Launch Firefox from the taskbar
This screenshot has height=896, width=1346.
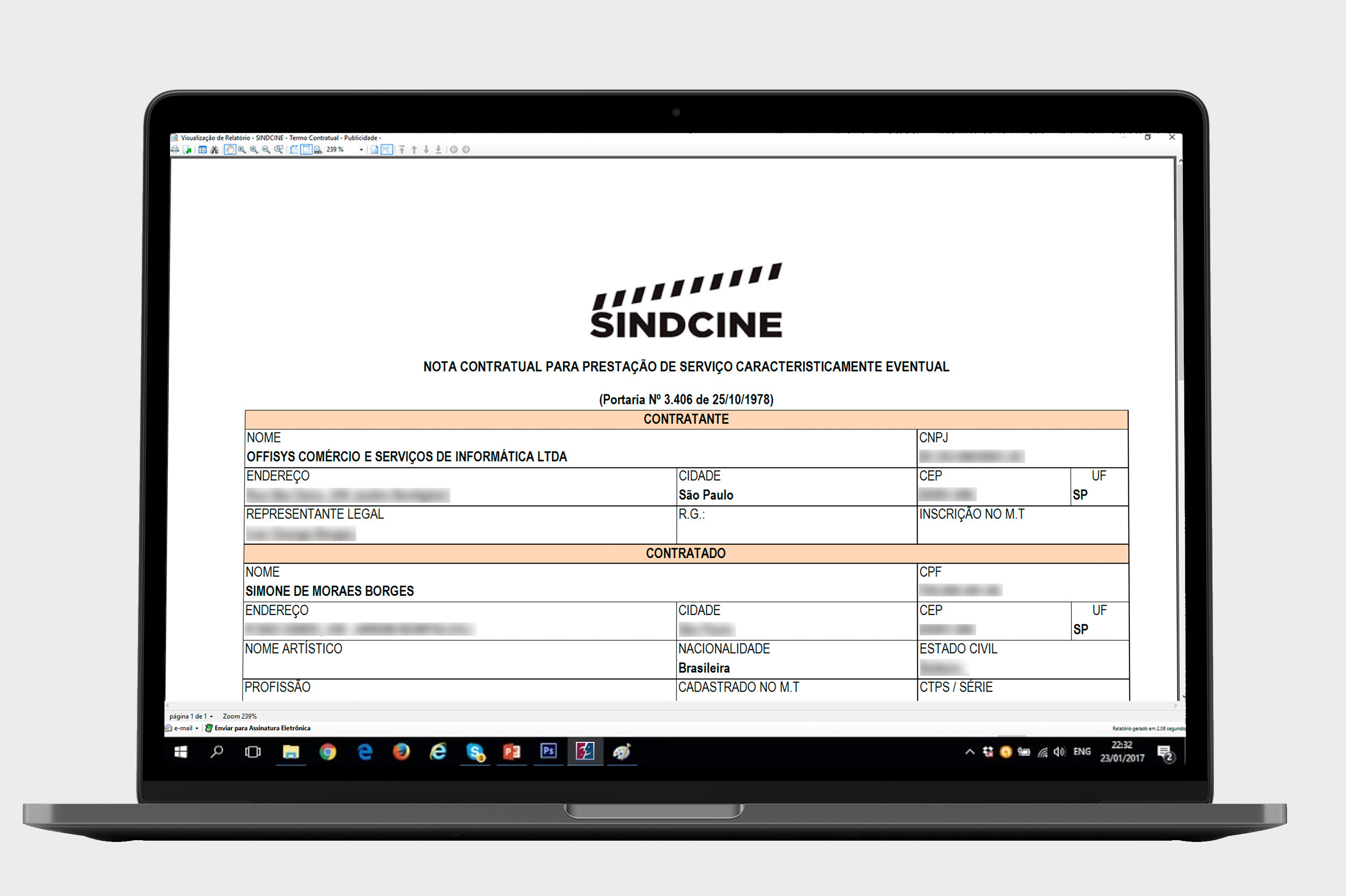[401, 751]
